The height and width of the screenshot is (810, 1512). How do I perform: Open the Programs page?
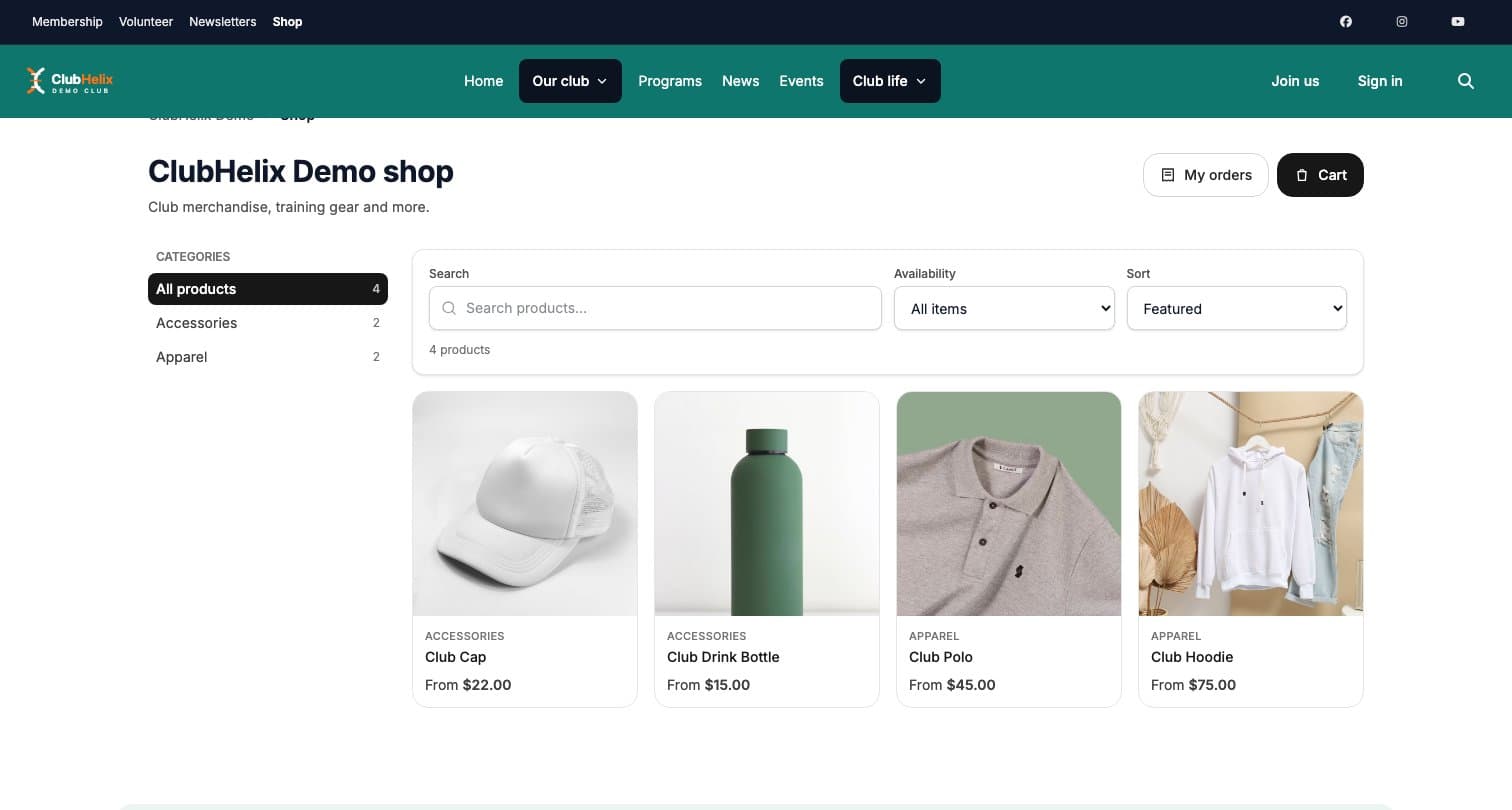pos(670,81)
